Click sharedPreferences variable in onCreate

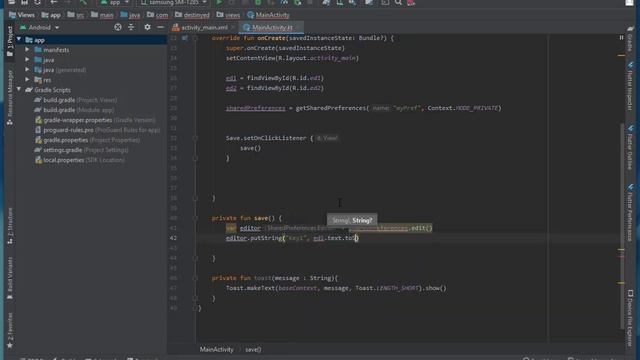coord(256,108)
